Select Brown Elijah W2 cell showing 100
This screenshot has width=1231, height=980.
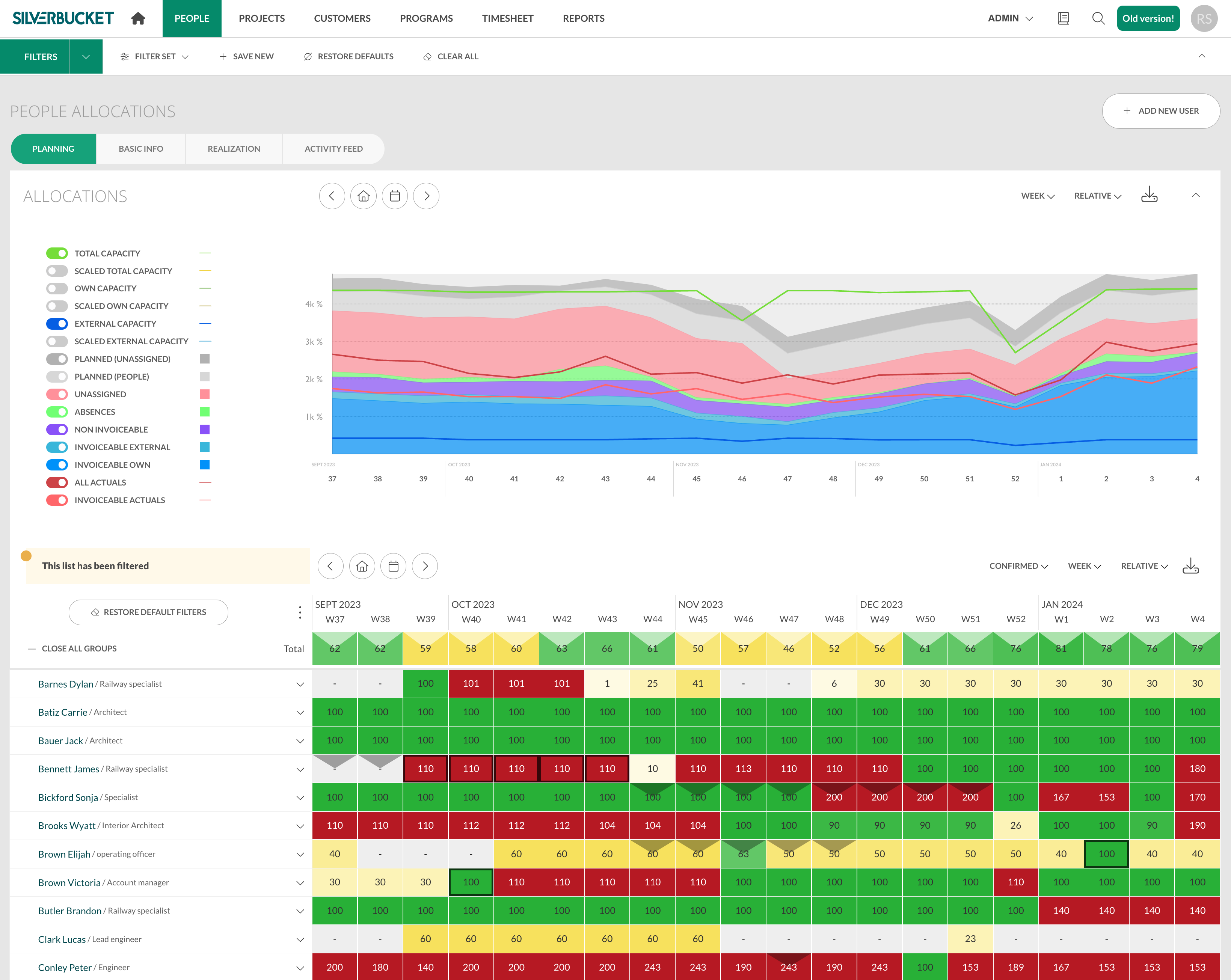click(1107, 854)
